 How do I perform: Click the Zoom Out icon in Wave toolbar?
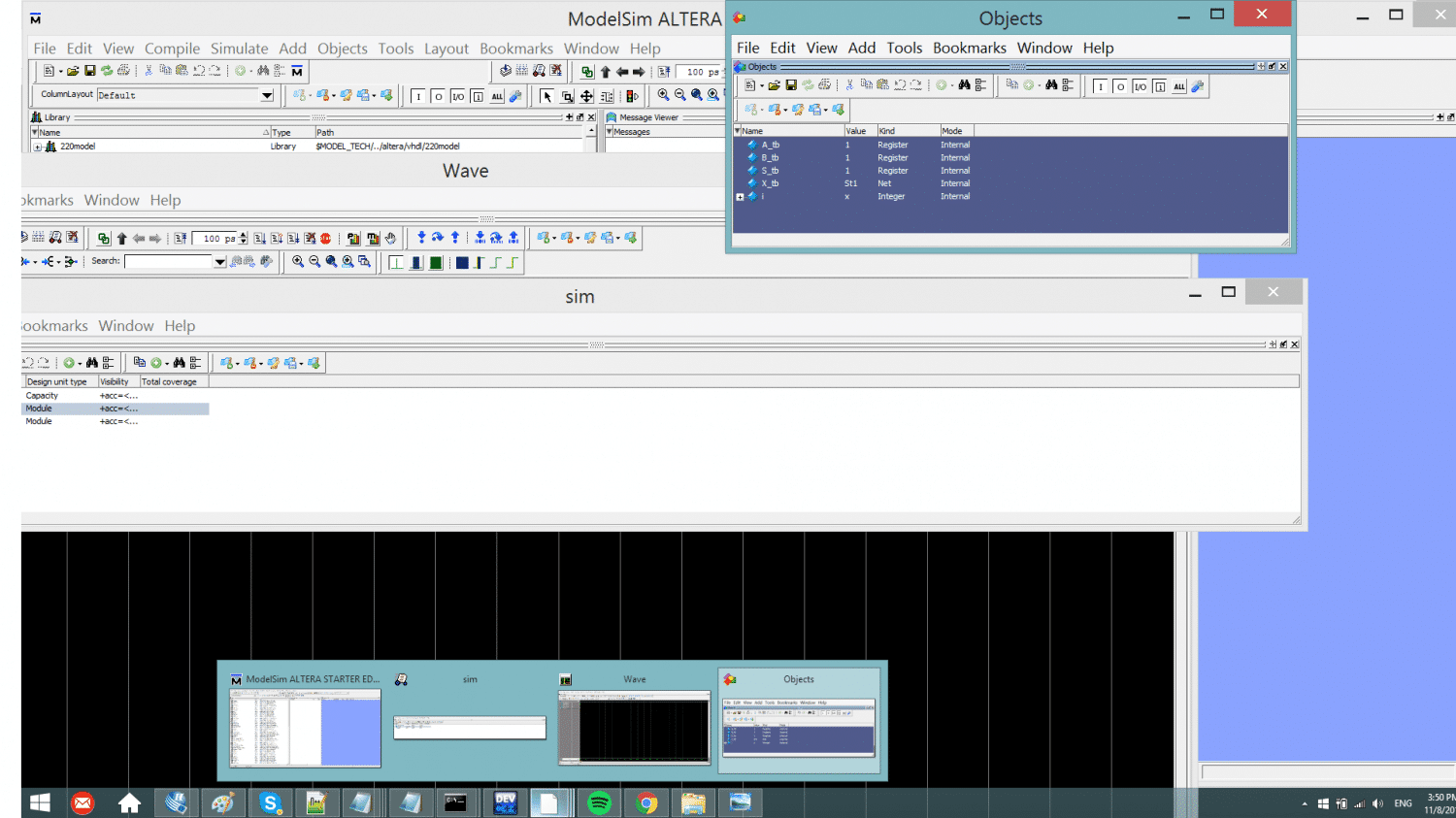314,262
